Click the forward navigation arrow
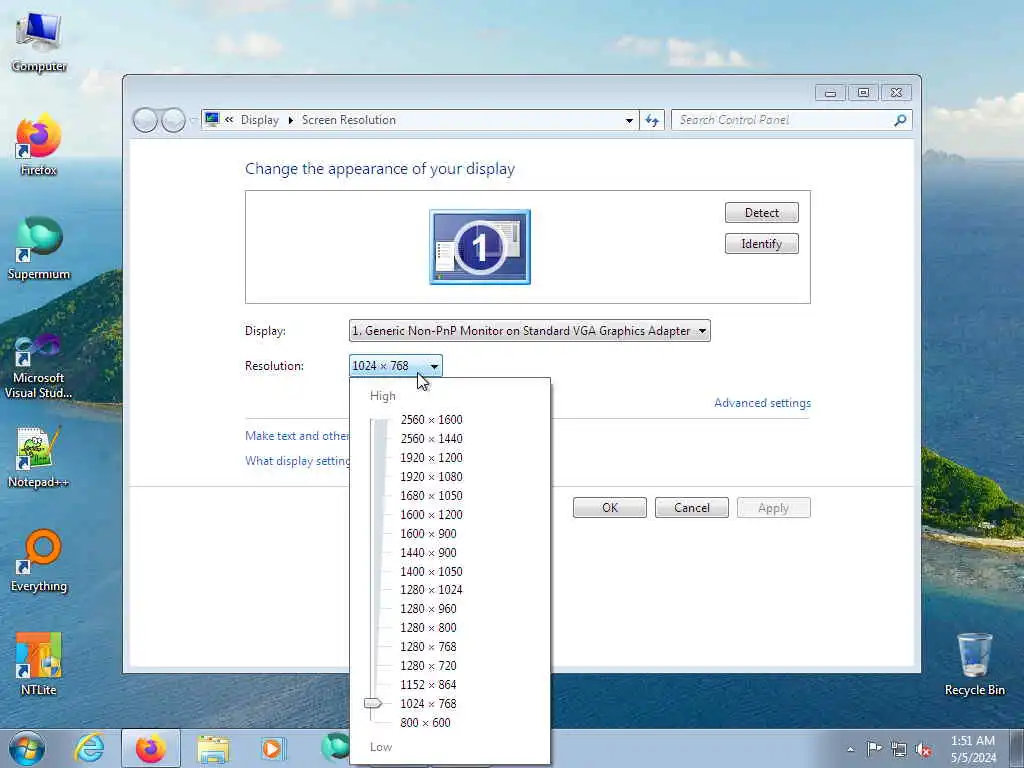 [x=173, y=120]
